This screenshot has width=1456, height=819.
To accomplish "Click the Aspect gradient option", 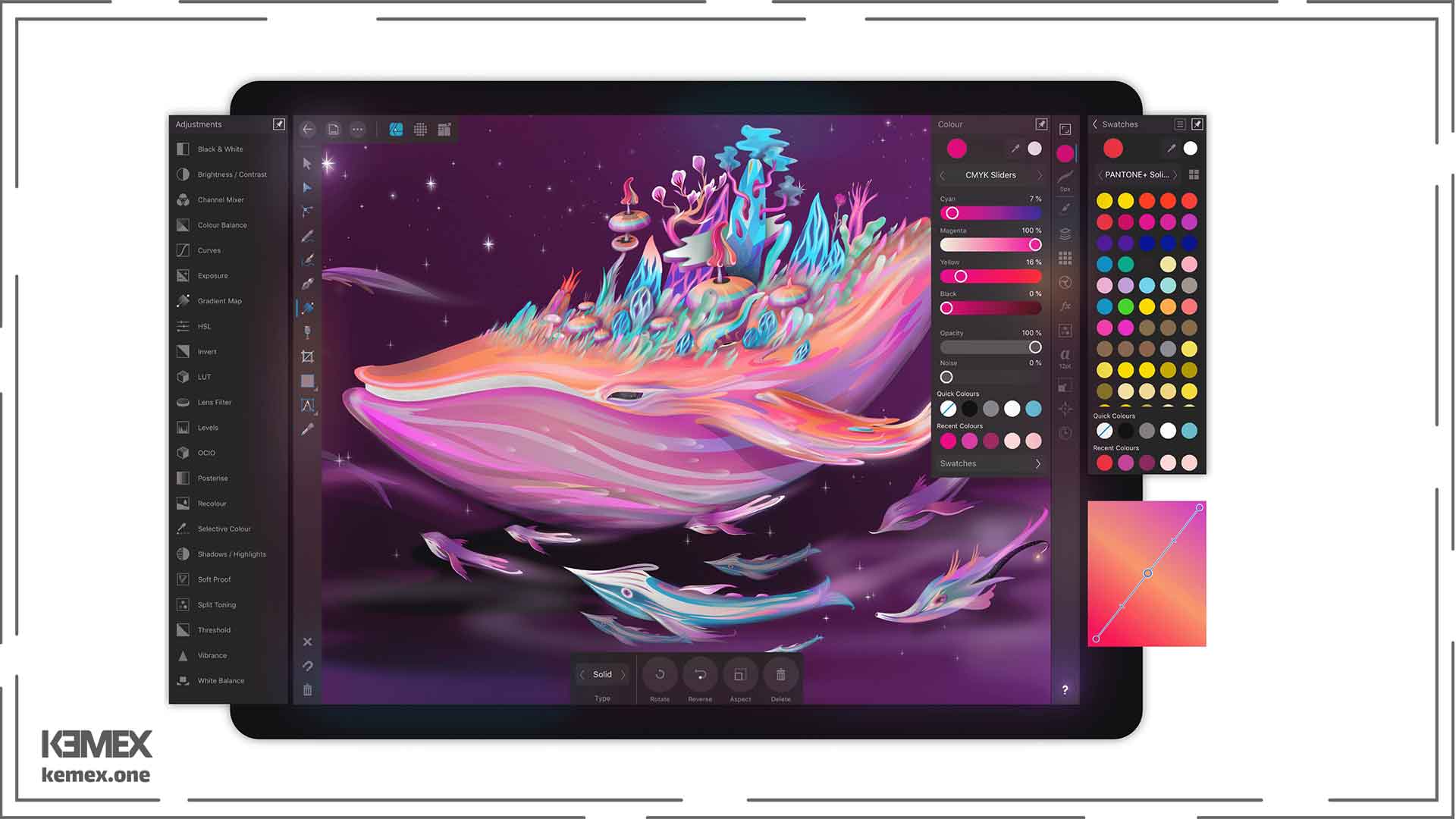I will tap(740, 674).
